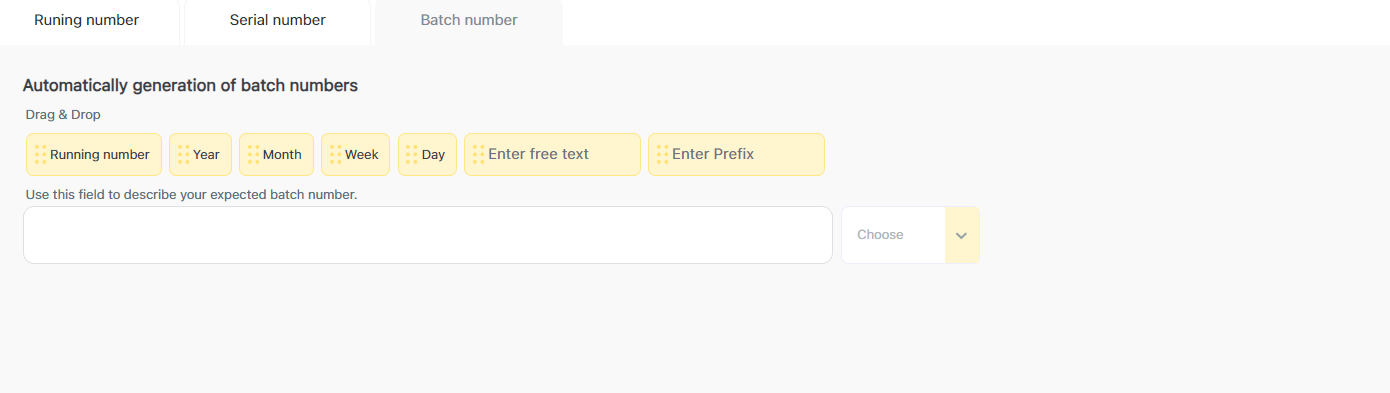This screenshot has width=1390, height=393.
Task: Select the Year chip label
Action: click(206, 155)
